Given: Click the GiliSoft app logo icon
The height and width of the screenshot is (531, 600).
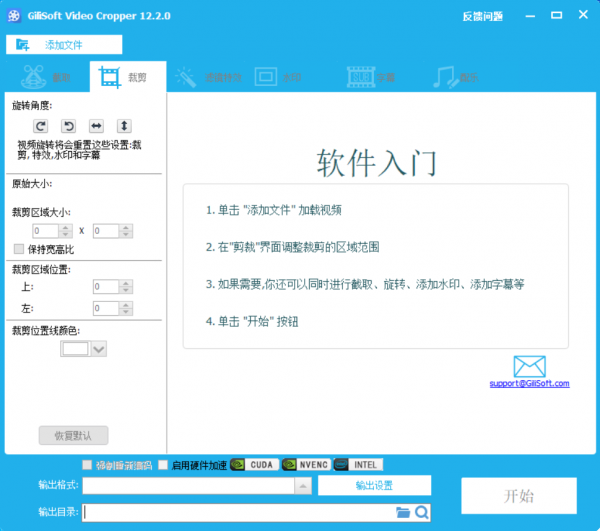Looking at the screenshot, I should (15, 16).
